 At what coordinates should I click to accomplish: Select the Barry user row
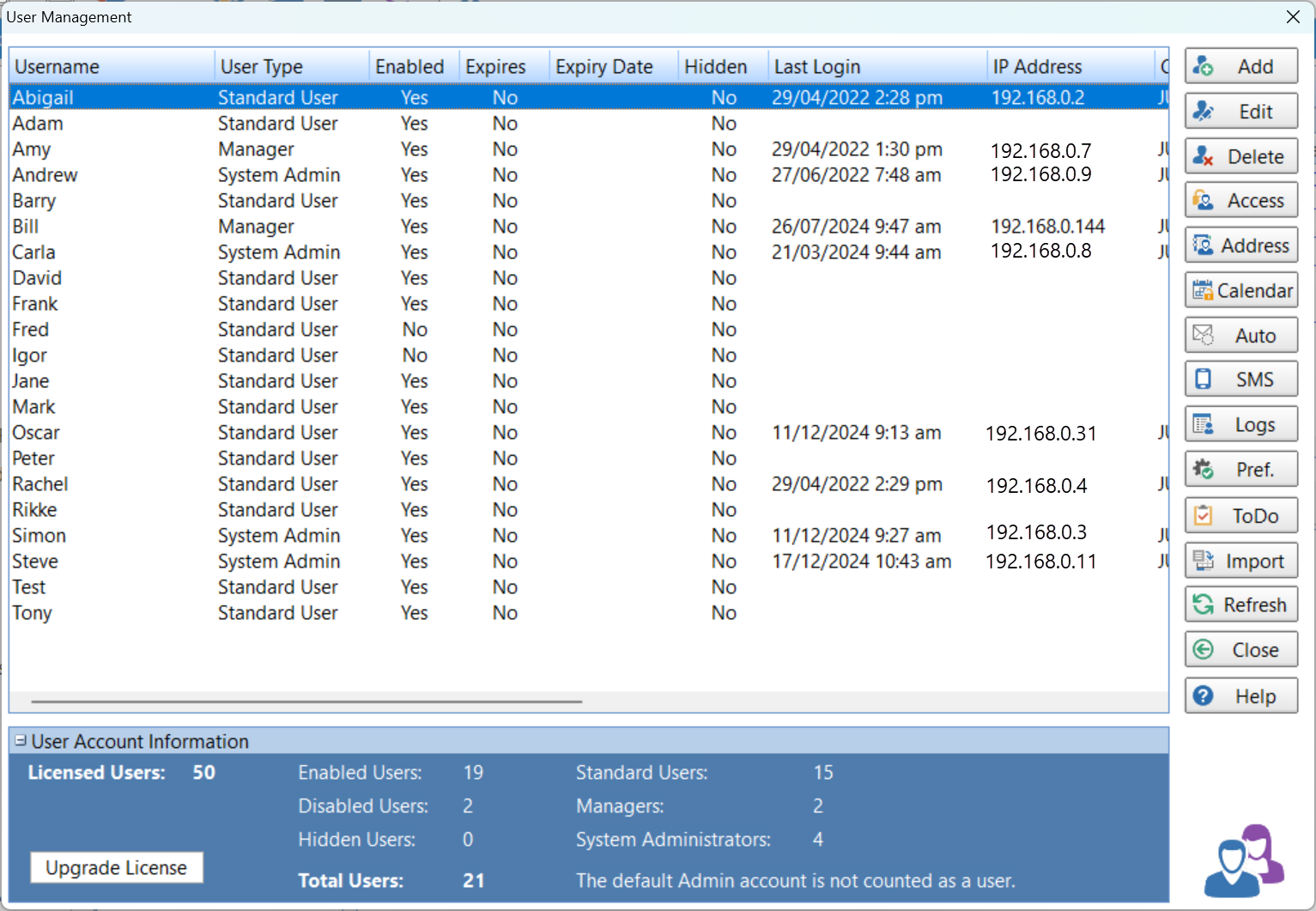[x=589, y=200]
